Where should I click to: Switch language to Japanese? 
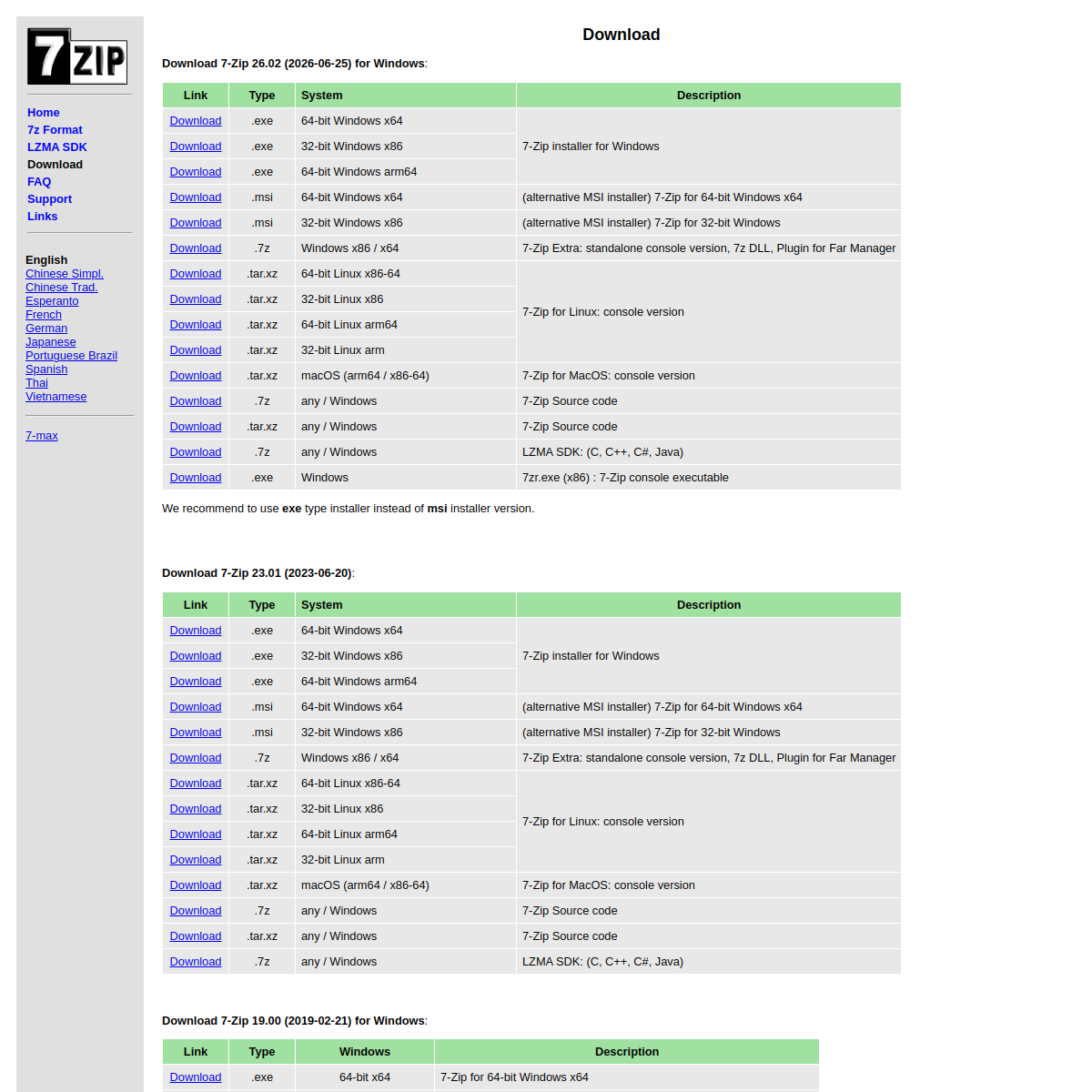pyautogui.click(x=51, y=342)
